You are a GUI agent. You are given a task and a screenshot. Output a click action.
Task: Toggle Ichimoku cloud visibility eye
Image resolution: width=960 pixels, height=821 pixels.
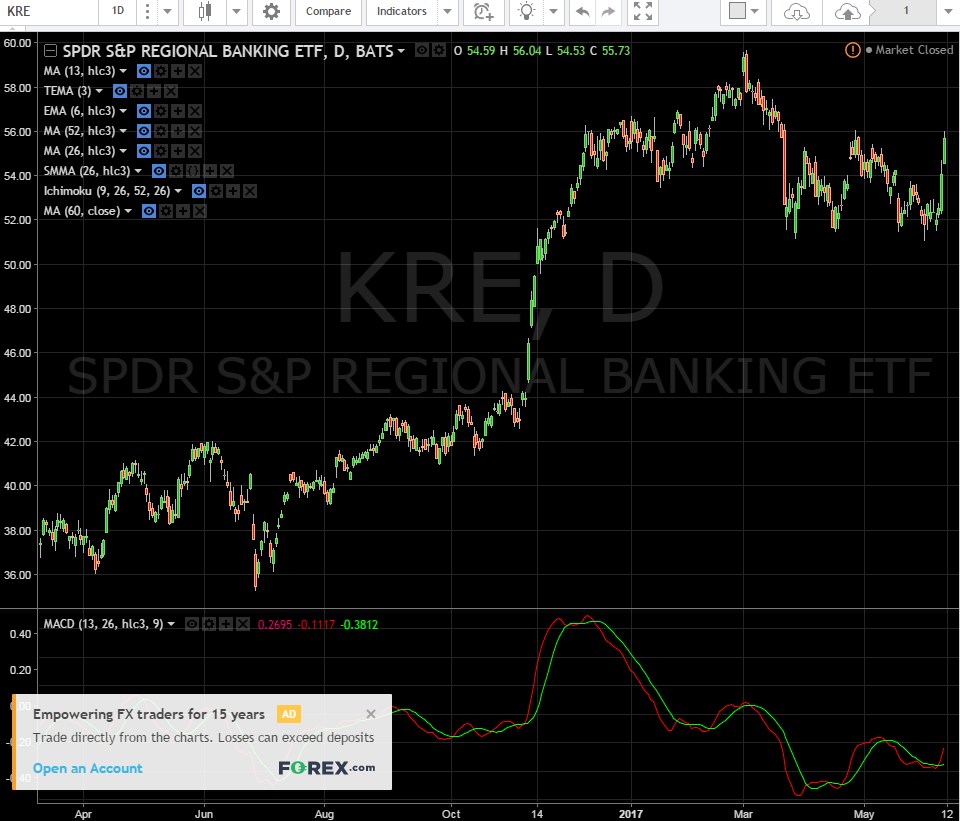click(199, 191)
